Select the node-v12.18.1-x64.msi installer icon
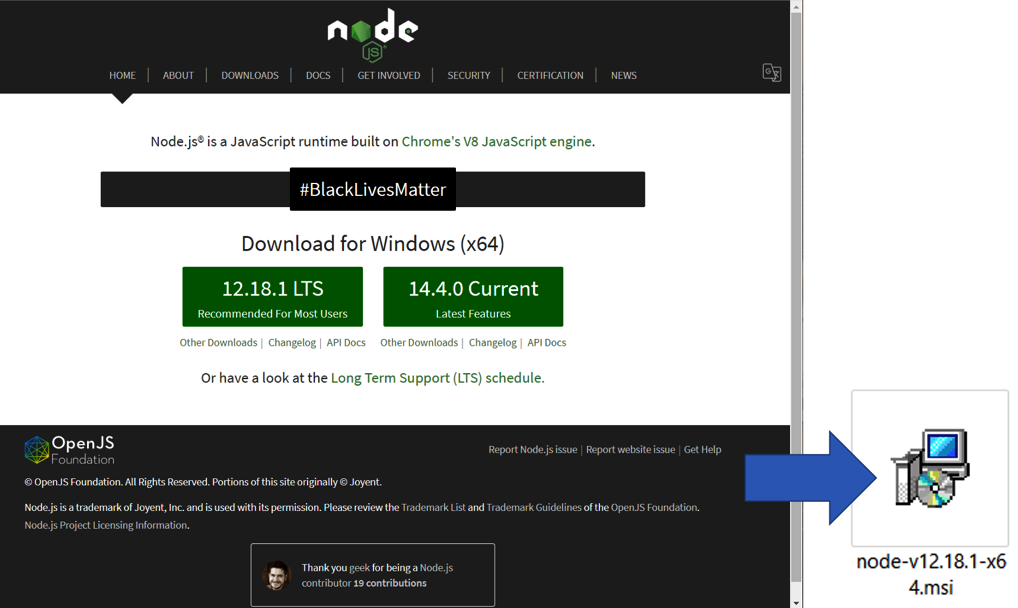This screenshot has width=1018, height=608. (x=930, y=468)
